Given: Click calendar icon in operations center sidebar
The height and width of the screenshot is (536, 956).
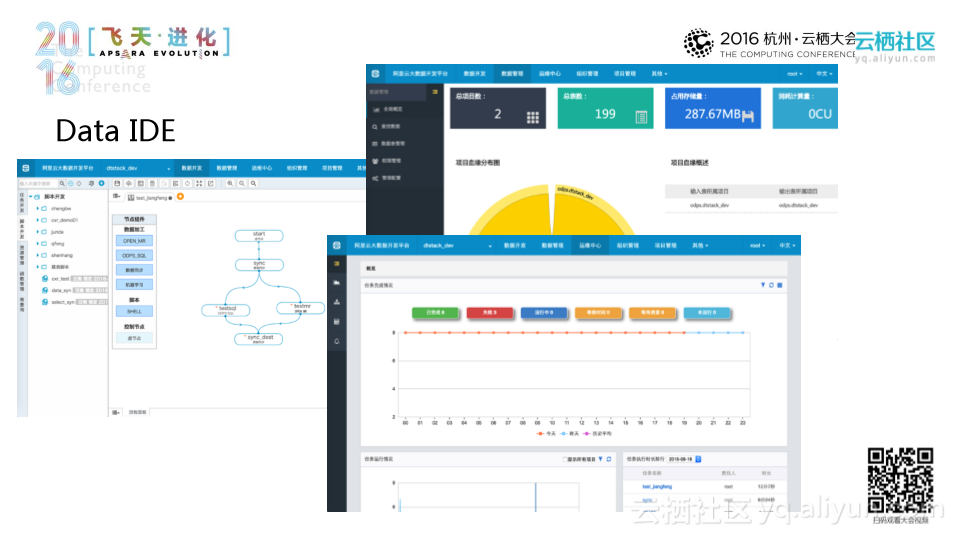Looking at the screenshot, I should [x=337, y=321].
